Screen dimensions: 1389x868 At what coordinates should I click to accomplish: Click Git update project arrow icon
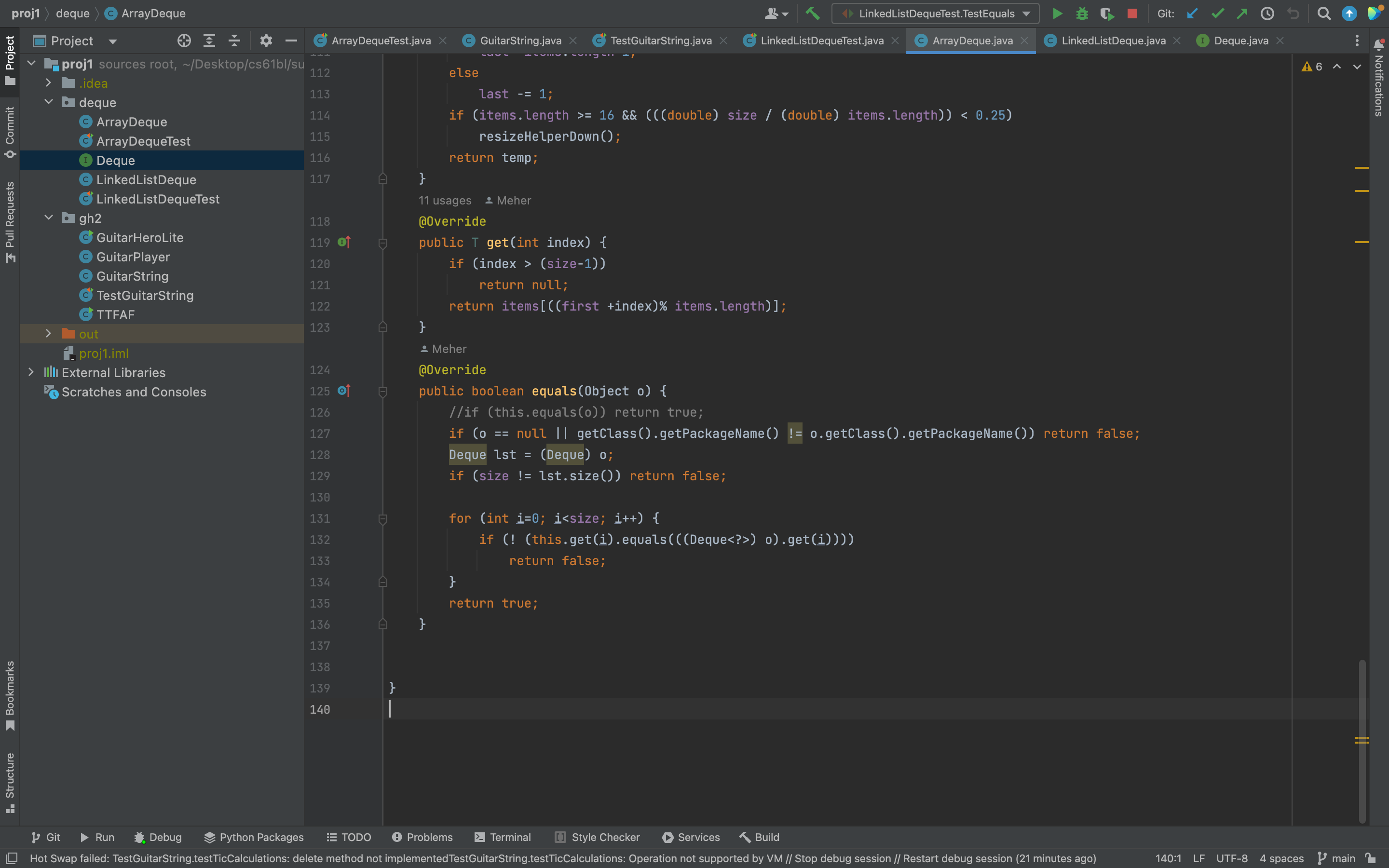(x=1192, y=14)
